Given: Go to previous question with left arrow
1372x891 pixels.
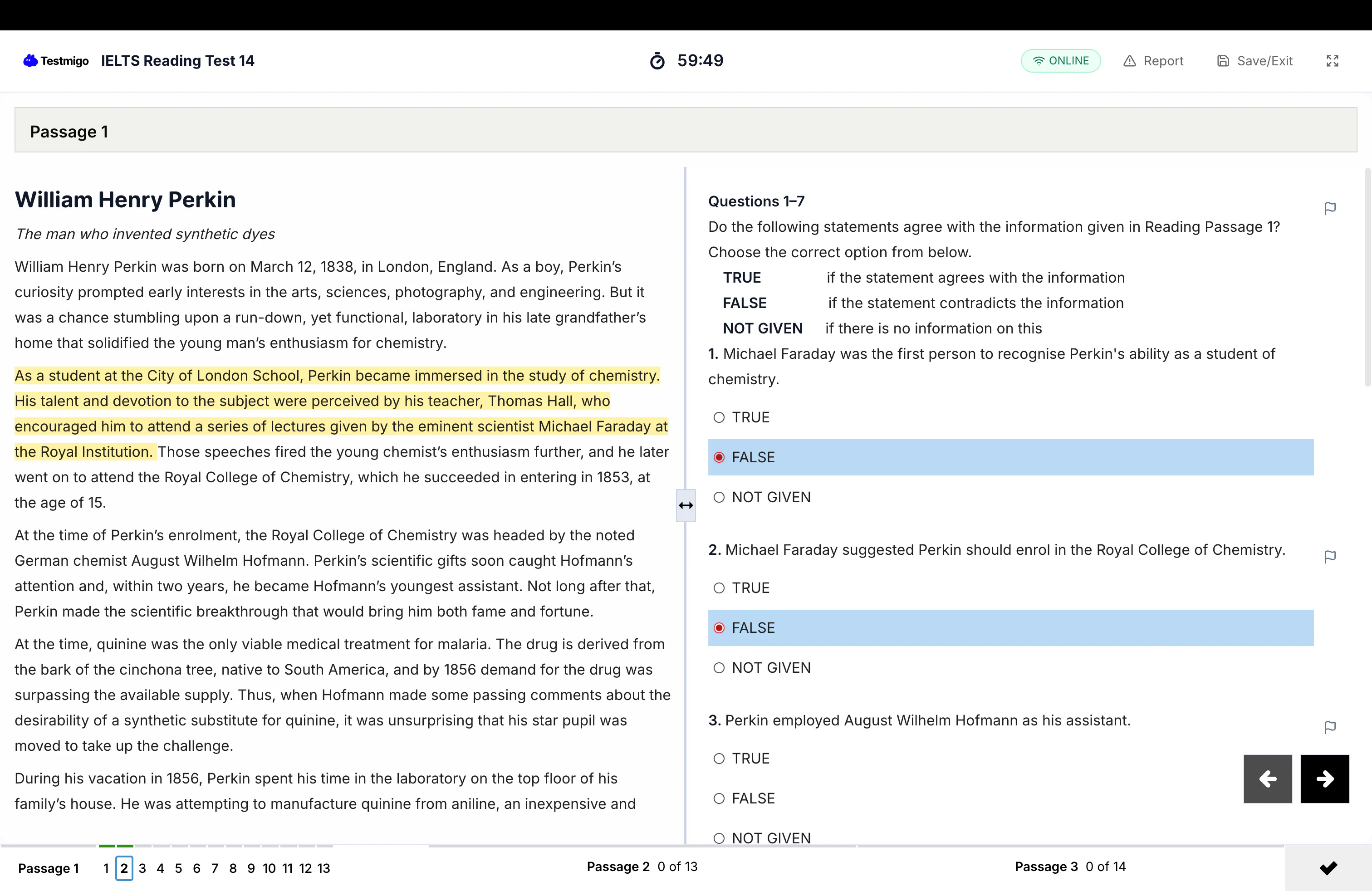Looking at the screenshot, I should click(x=1268, y=778).
